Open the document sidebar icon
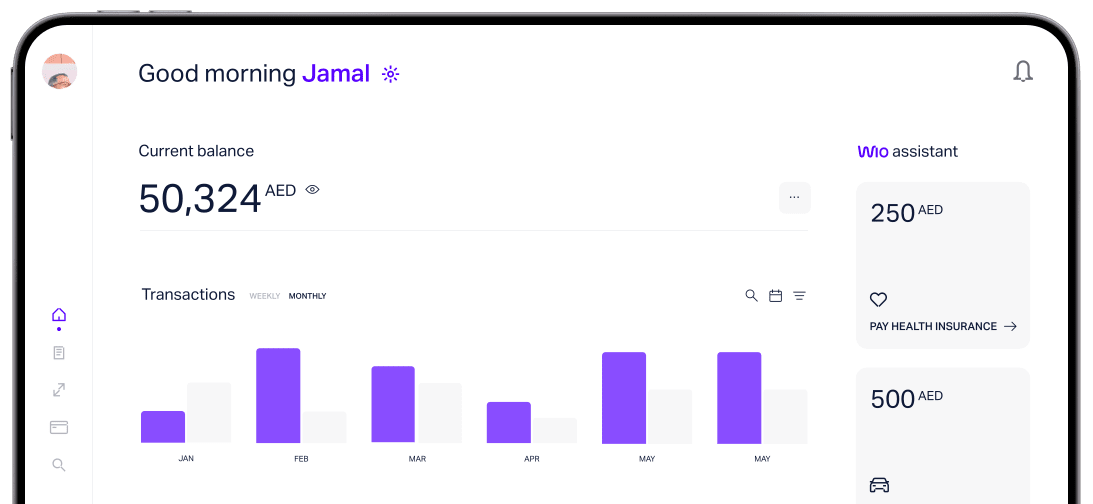The height and width of the screenshot is (504, 1093). [x=59, y=353]
